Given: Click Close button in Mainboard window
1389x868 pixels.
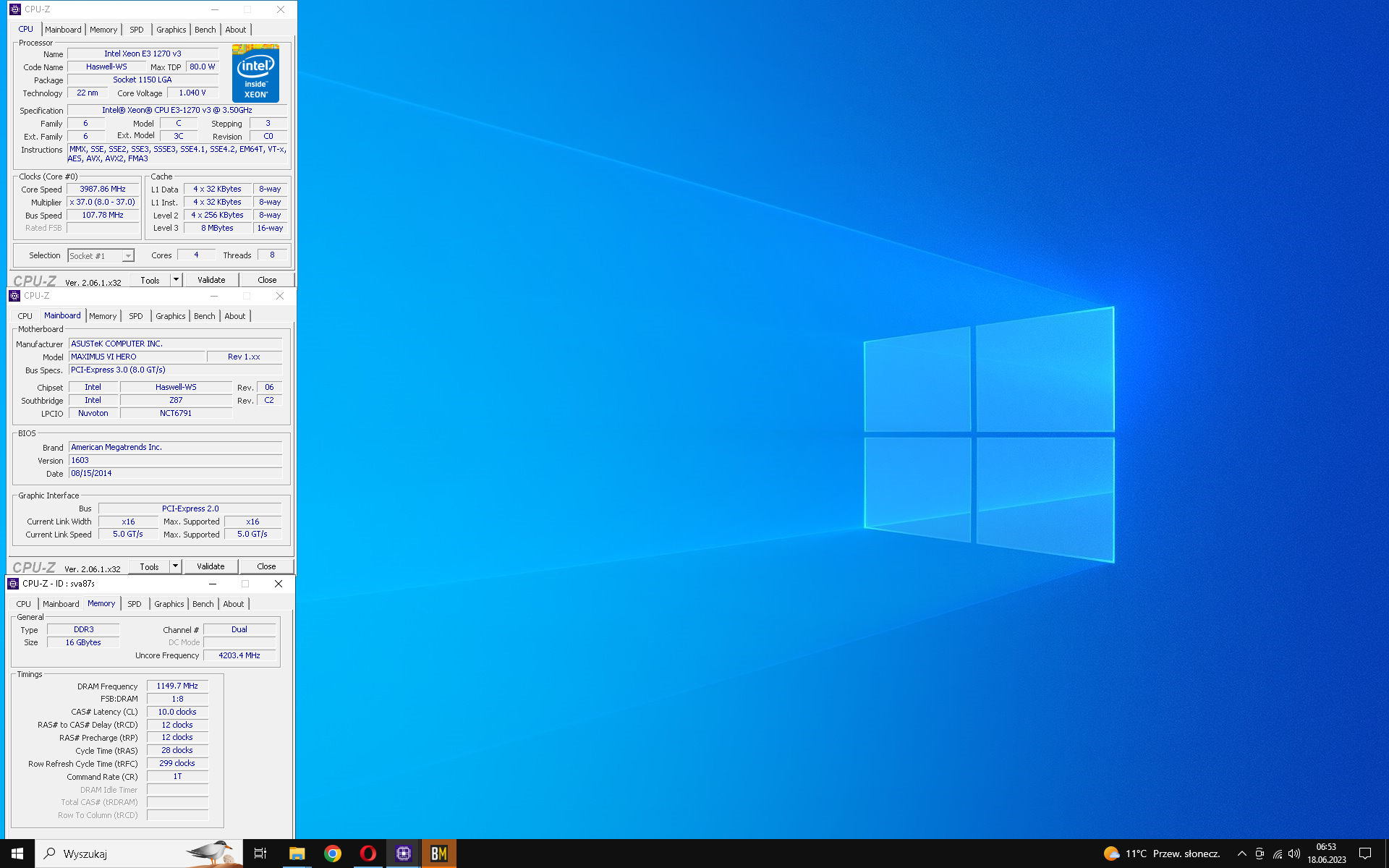Looking at the screenshot, I should tap(266, 566).
